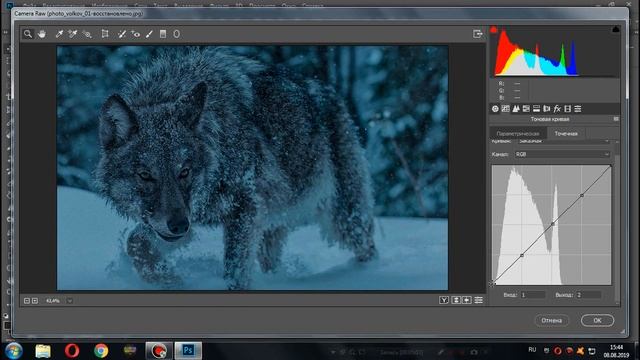This screenshot has height=360, width=640.
Task: Select the Transform tool
Action: (105, 34)
